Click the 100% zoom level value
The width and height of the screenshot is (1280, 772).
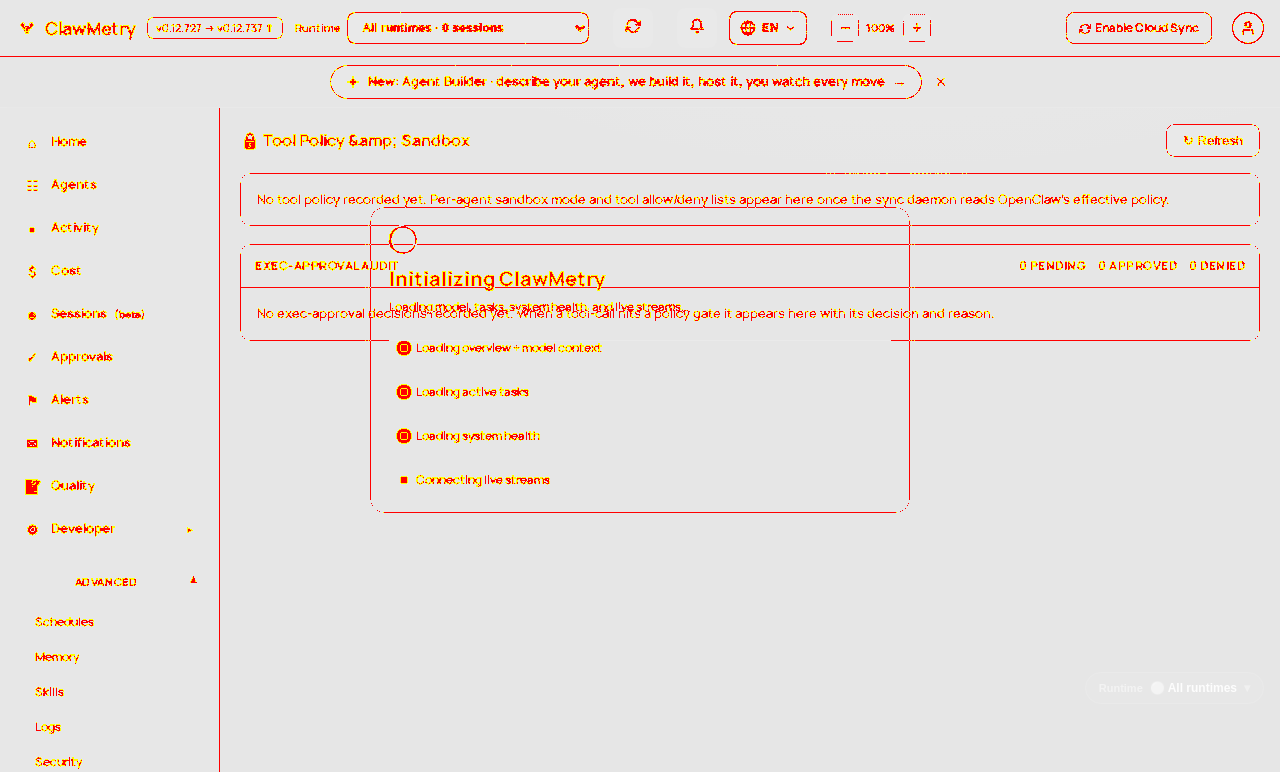880,28
